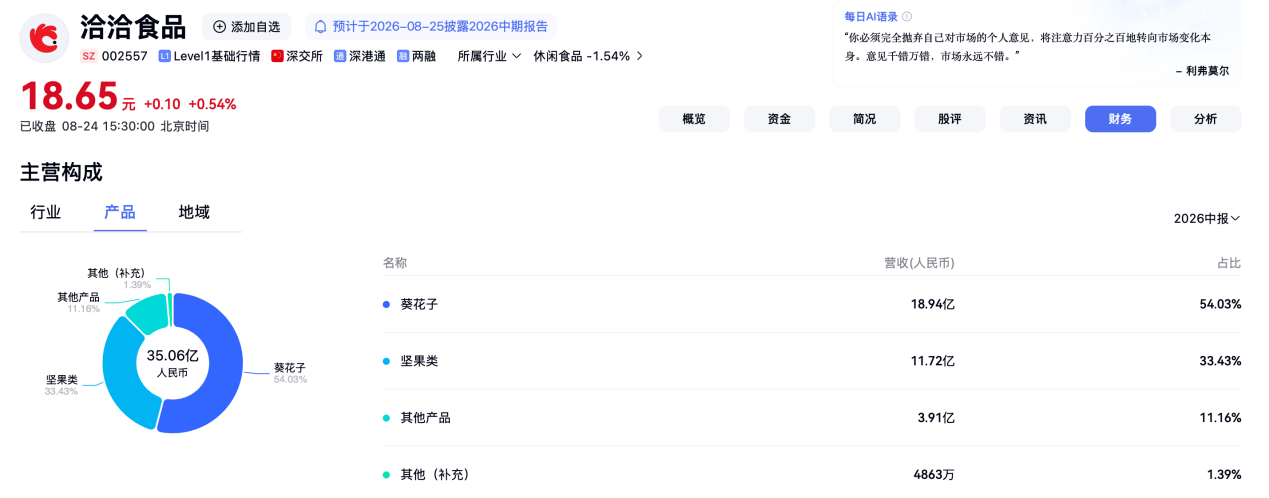1269x498 pixels.
Task: Click the 54.03% share in the table
Action: click(x=1220, y=304)
